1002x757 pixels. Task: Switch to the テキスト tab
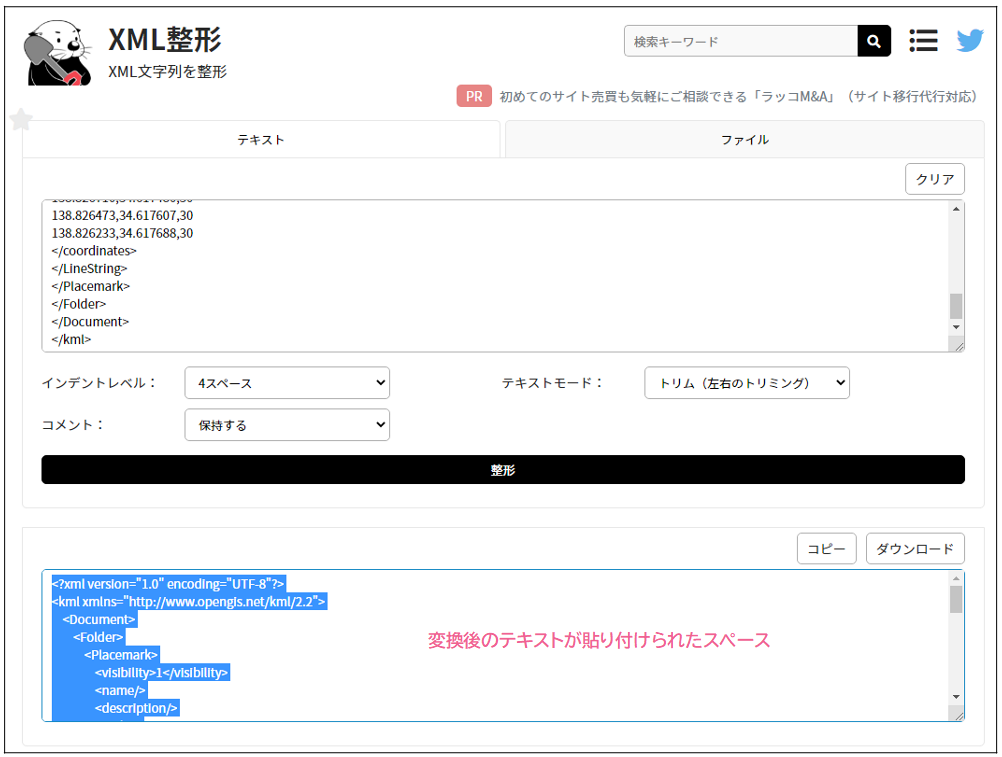tap(261, 140)
